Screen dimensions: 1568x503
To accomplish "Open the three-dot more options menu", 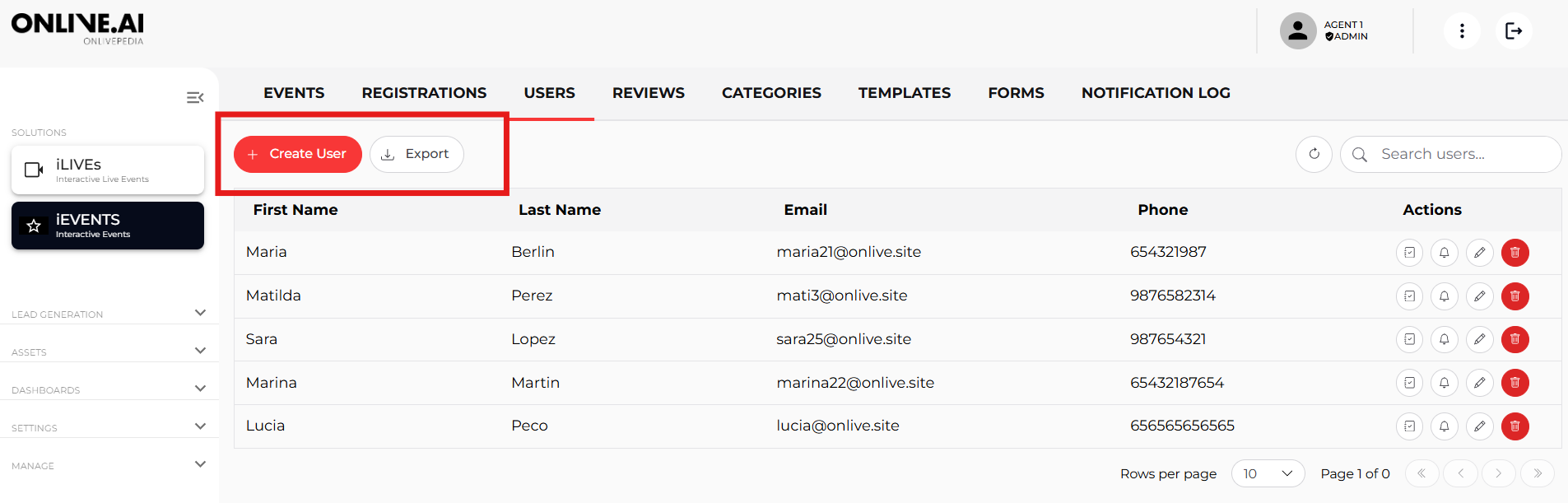I will [1462, 31].
